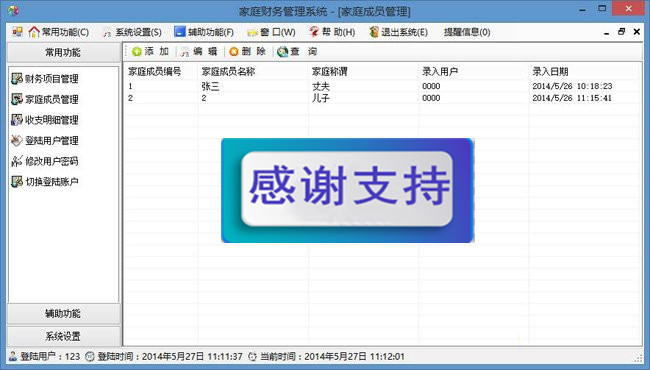Collapse the 常用功能 sidebar header

(63, 53)
